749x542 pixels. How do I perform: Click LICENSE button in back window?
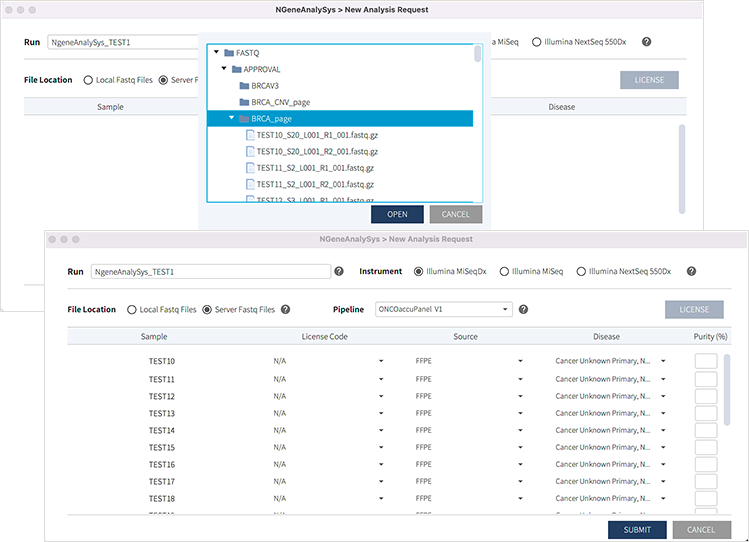click(649, 80)
